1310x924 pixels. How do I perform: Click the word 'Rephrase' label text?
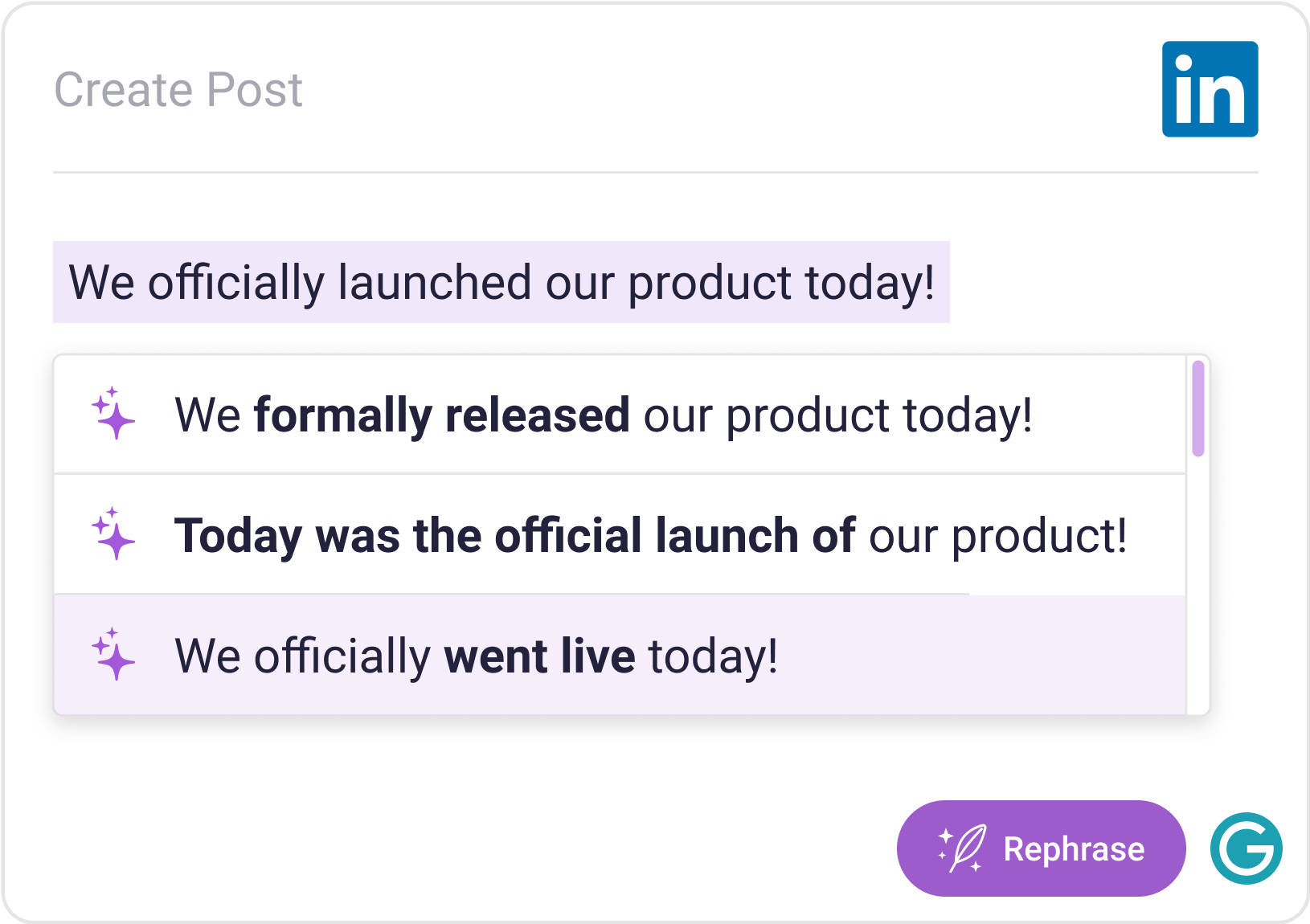(1074, 848)
